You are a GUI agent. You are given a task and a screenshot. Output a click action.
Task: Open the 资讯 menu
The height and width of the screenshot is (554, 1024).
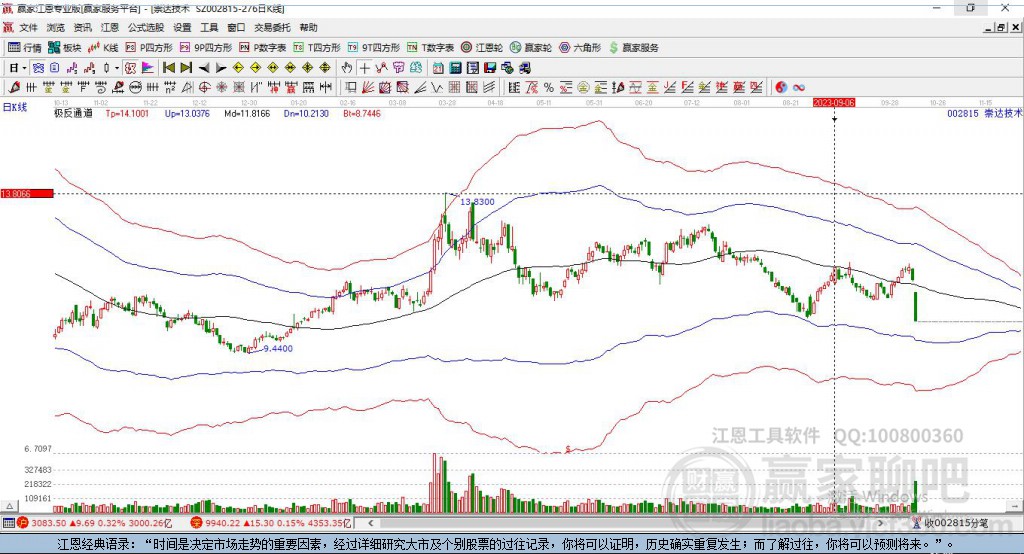coord(82,27)
